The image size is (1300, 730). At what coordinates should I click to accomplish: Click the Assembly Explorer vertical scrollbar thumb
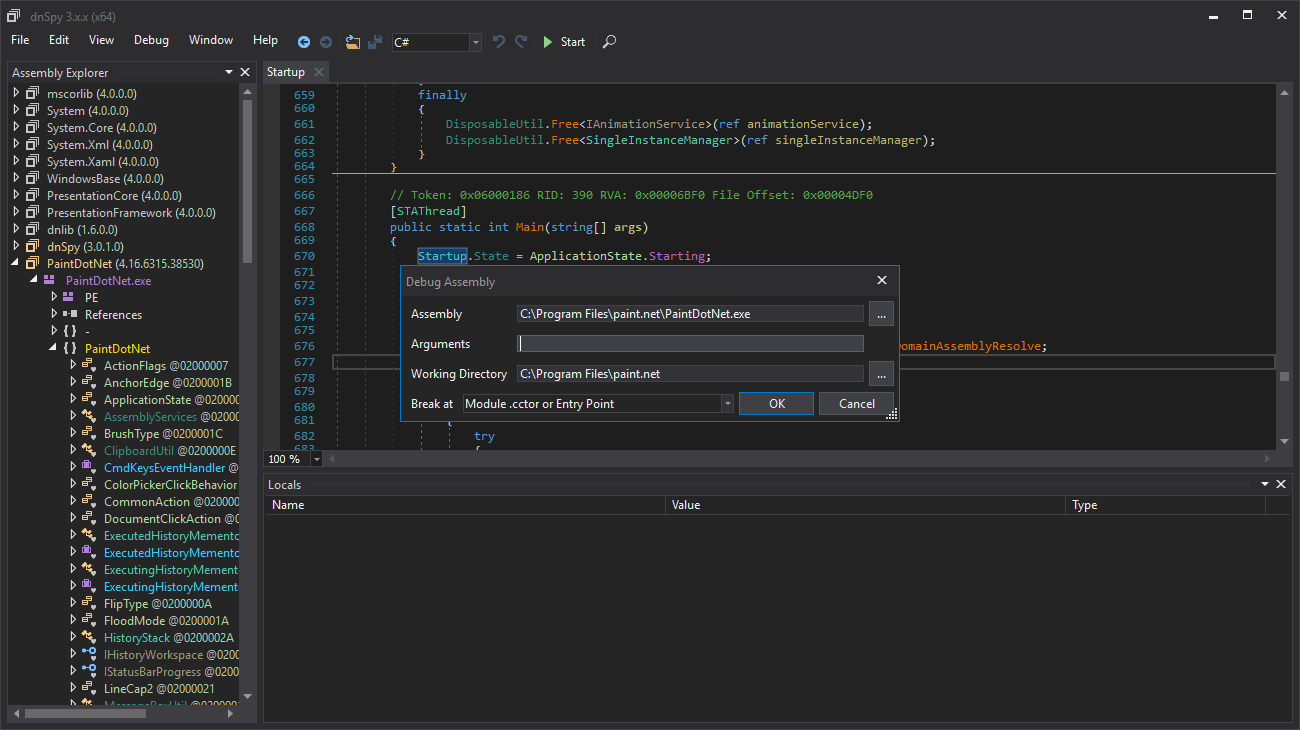pos(247,182)
